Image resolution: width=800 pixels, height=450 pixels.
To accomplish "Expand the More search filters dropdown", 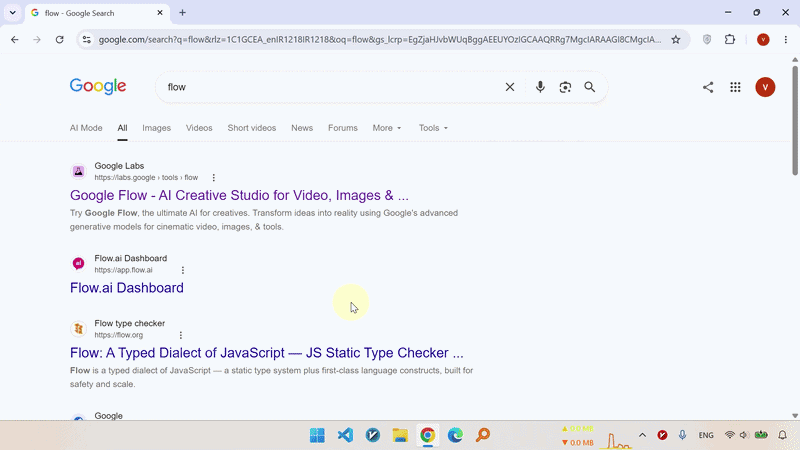I will tap(387, 128).
